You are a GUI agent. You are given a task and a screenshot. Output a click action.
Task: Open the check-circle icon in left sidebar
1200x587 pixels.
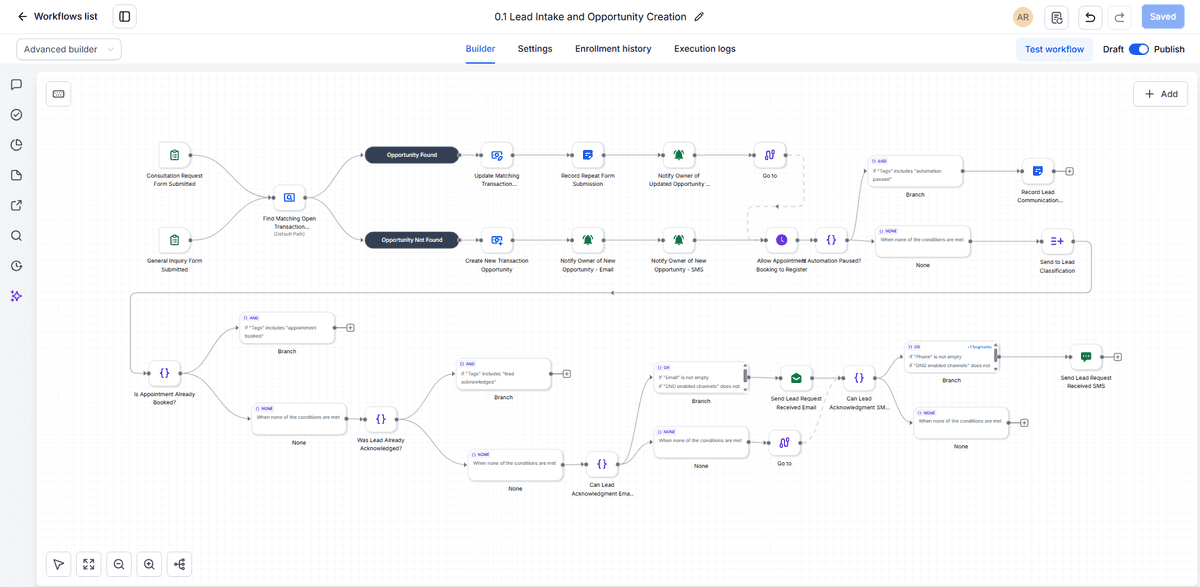click(16, 115)
